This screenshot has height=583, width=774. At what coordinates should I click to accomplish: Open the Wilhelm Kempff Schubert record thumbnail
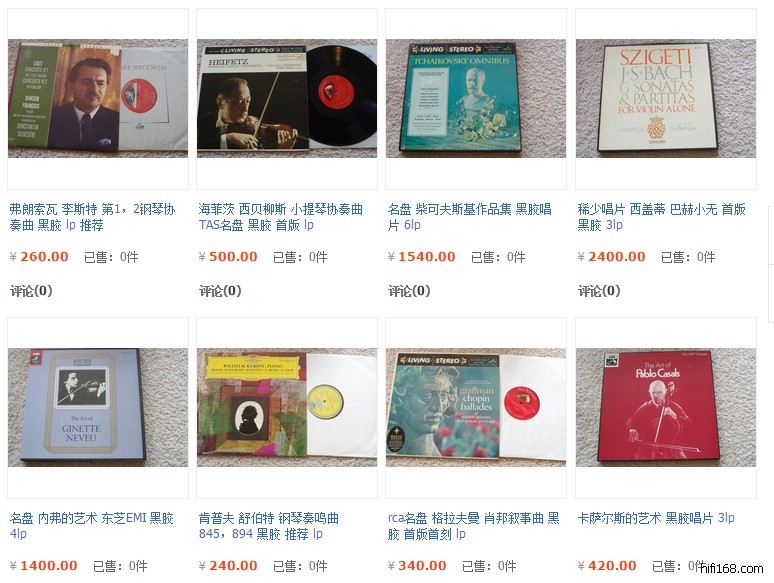click(287, 408)
